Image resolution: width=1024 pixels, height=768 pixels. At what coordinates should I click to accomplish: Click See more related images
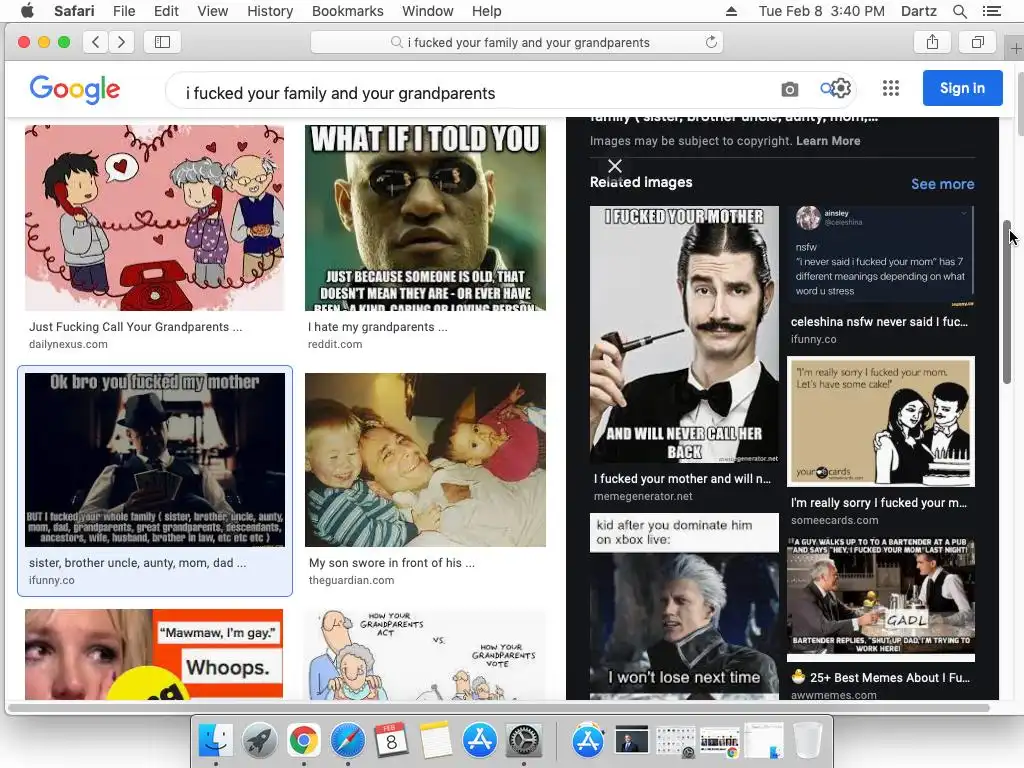point(942,184)
